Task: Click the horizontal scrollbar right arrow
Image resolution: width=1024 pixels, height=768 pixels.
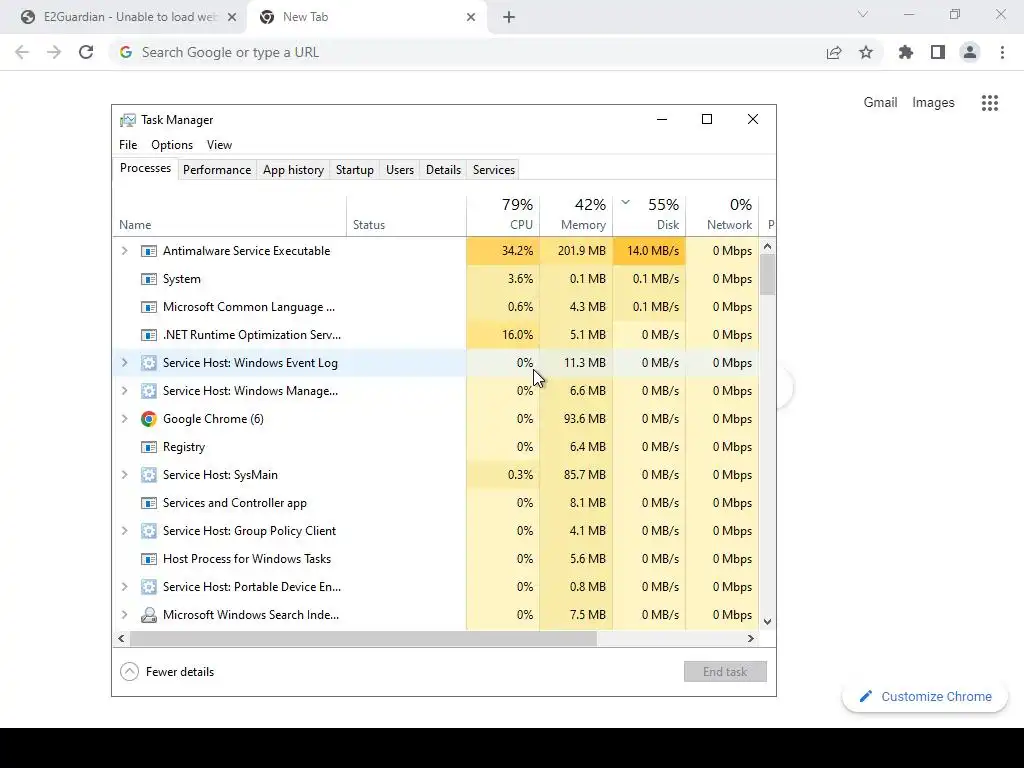Action: coord(750,639)
